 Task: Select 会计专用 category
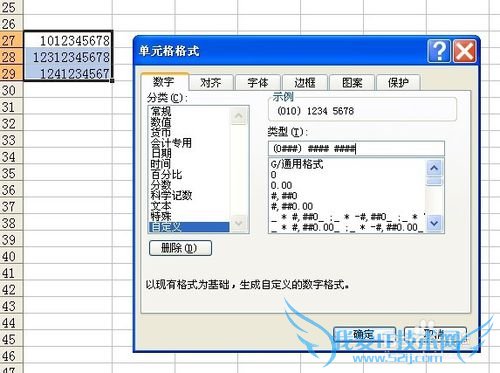pyautogui.click(x=189, y=143)
